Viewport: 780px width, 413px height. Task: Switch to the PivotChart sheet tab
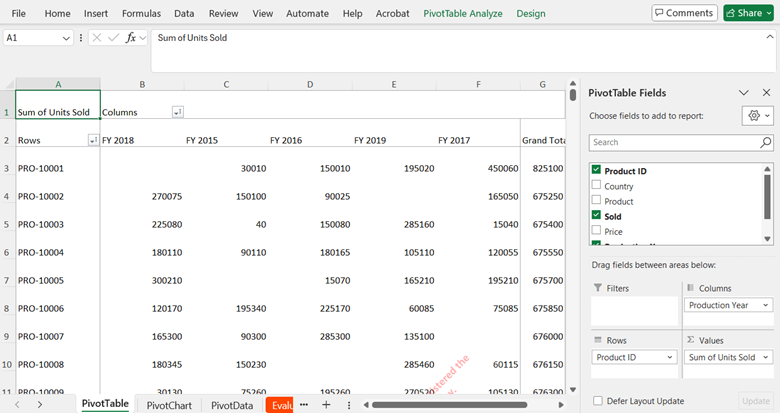click(x=169, y=405)
